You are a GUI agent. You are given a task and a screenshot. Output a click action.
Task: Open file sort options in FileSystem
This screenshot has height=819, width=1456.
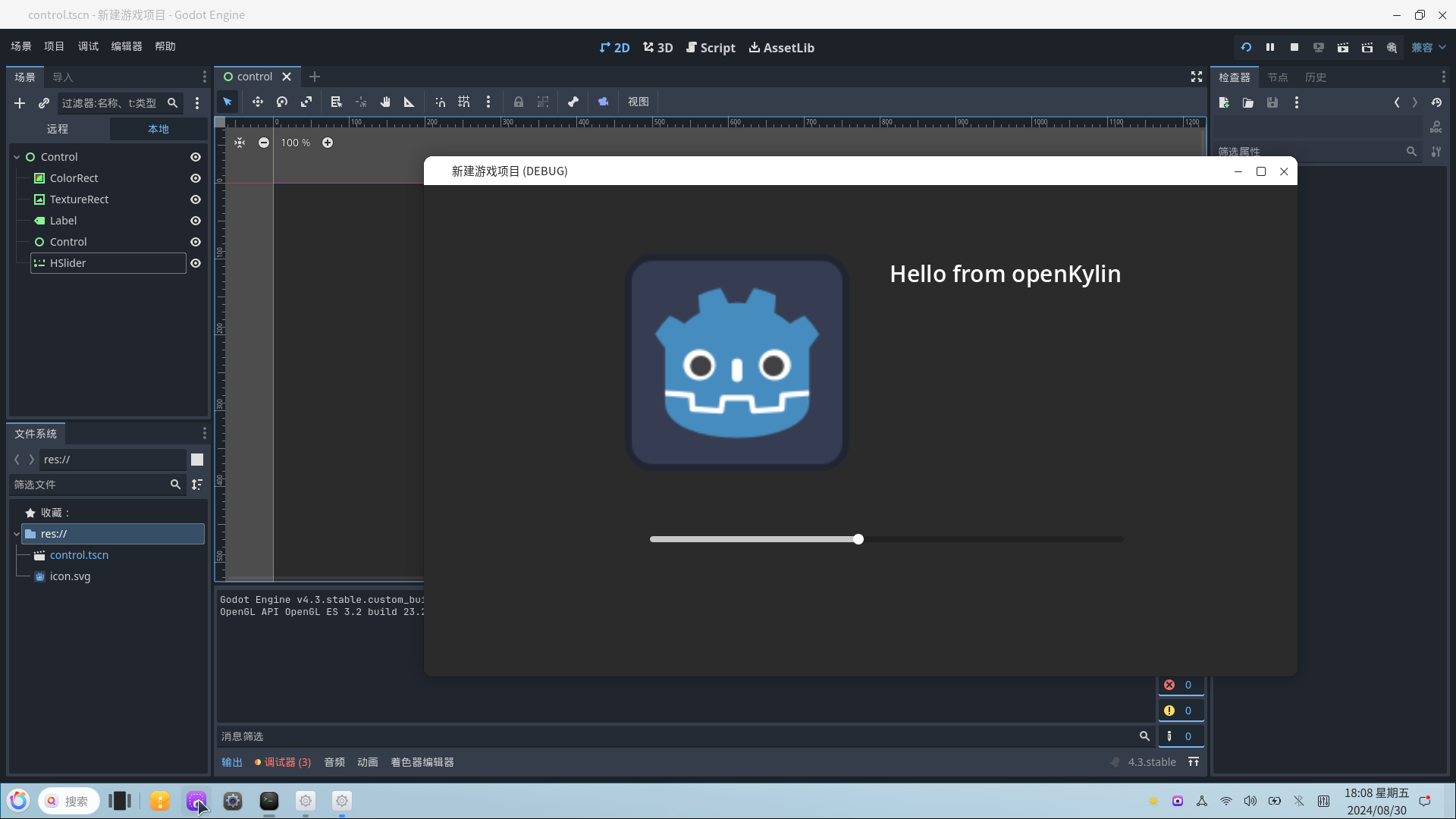(197, 485)
